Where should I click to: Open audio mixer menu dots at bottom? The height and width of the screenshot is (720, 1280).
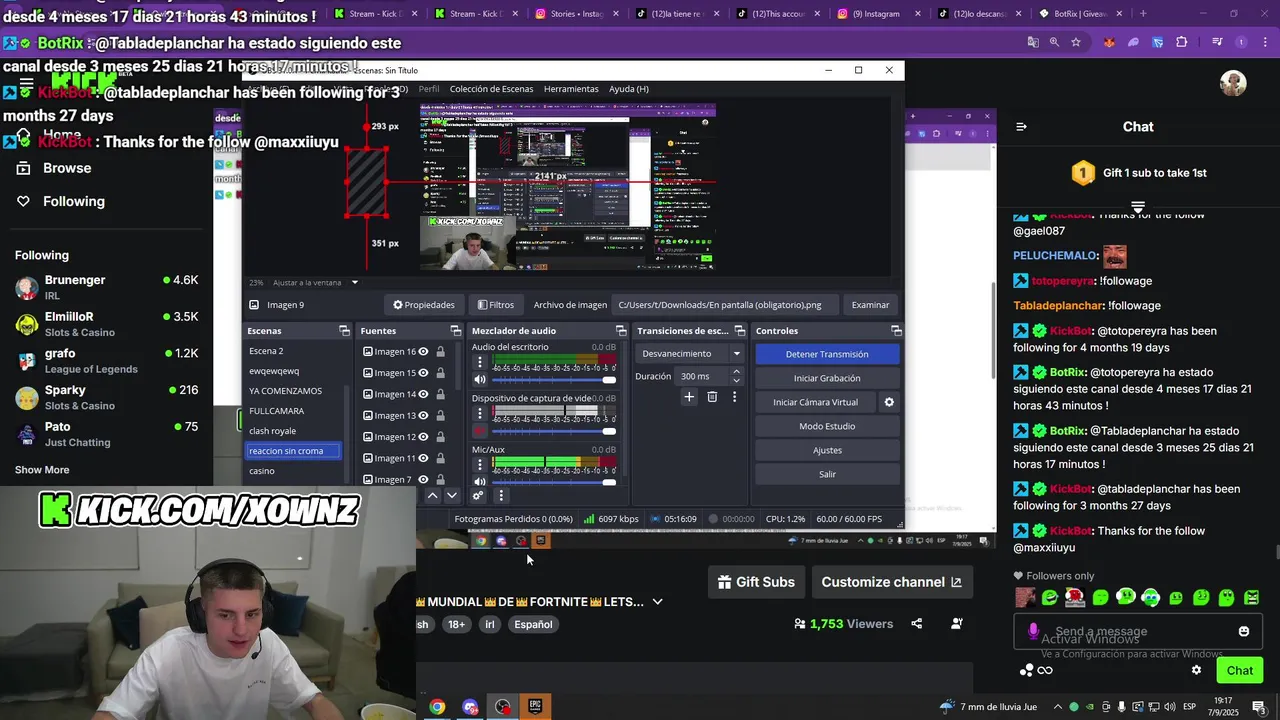point(501,495)
